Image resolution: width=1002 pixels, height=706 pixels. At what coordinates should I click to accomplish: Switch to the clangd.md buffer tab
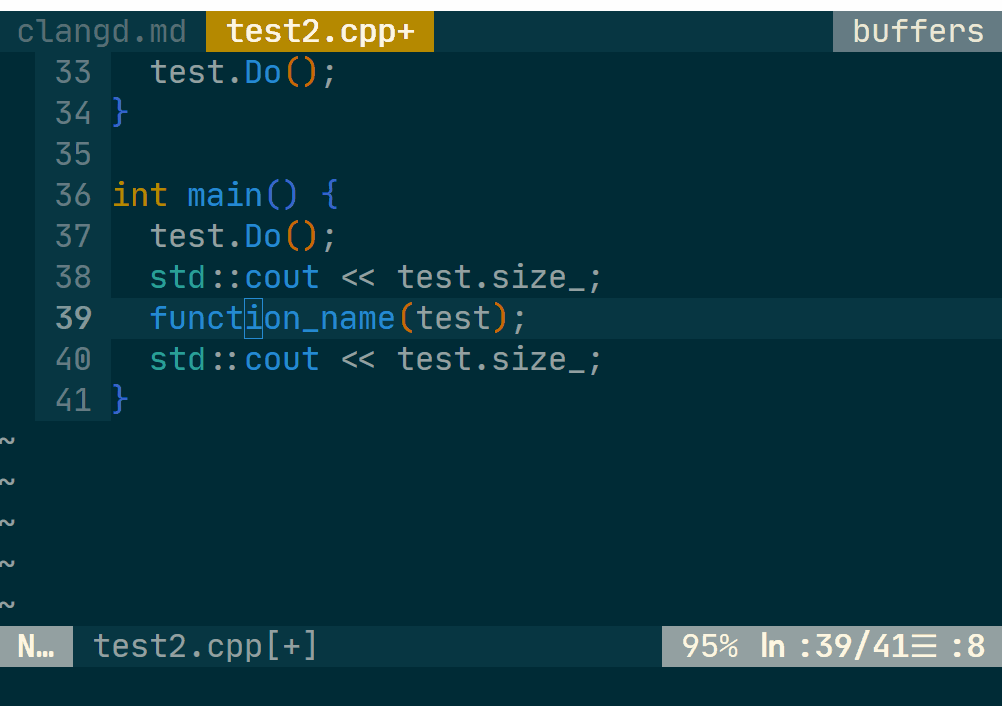tap(102, 31)
